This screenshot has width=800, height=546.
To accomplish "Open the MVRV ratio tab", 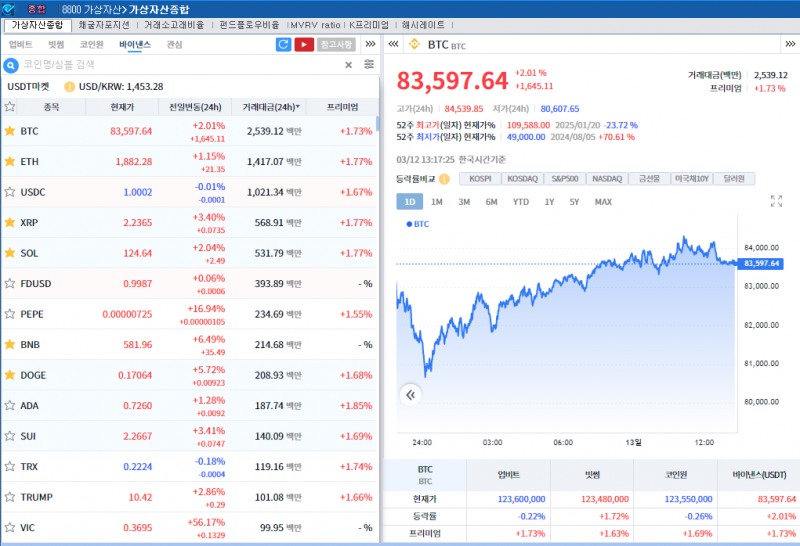I will click(x=315, y=25).
